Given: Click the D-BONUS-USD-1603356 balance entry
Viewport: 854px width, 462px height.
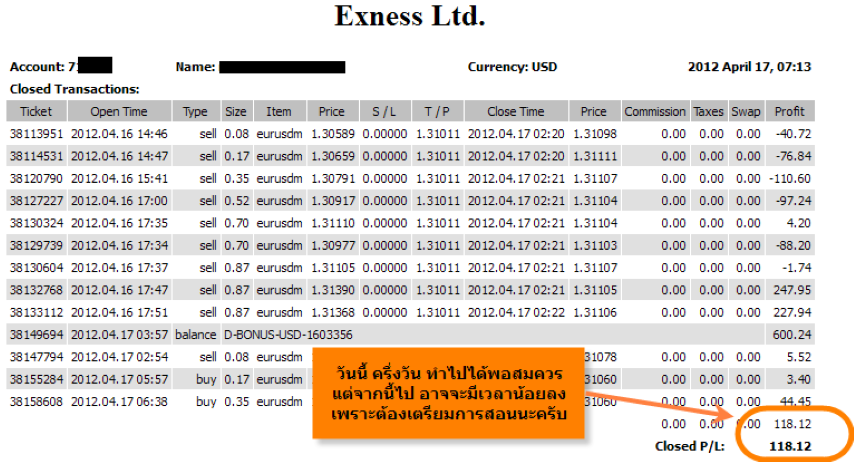Looking at the screenshot, I should click(x=288, y=335).
